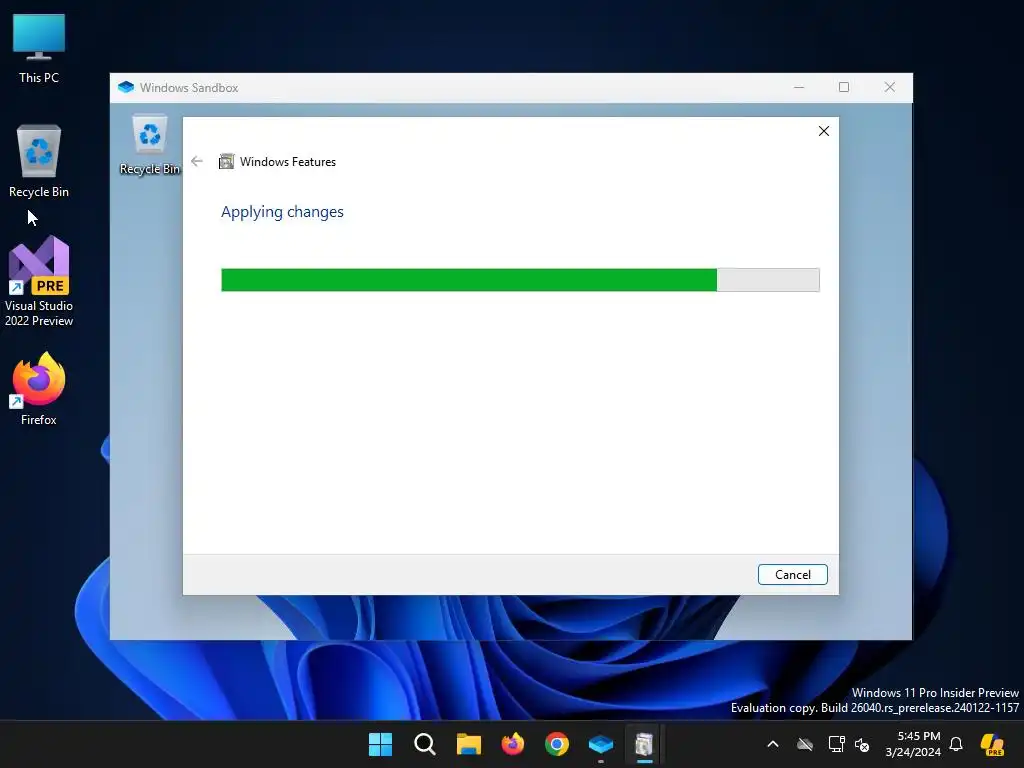Open taskbar Search
The image size is (1024, 768).
click(424, 744)
